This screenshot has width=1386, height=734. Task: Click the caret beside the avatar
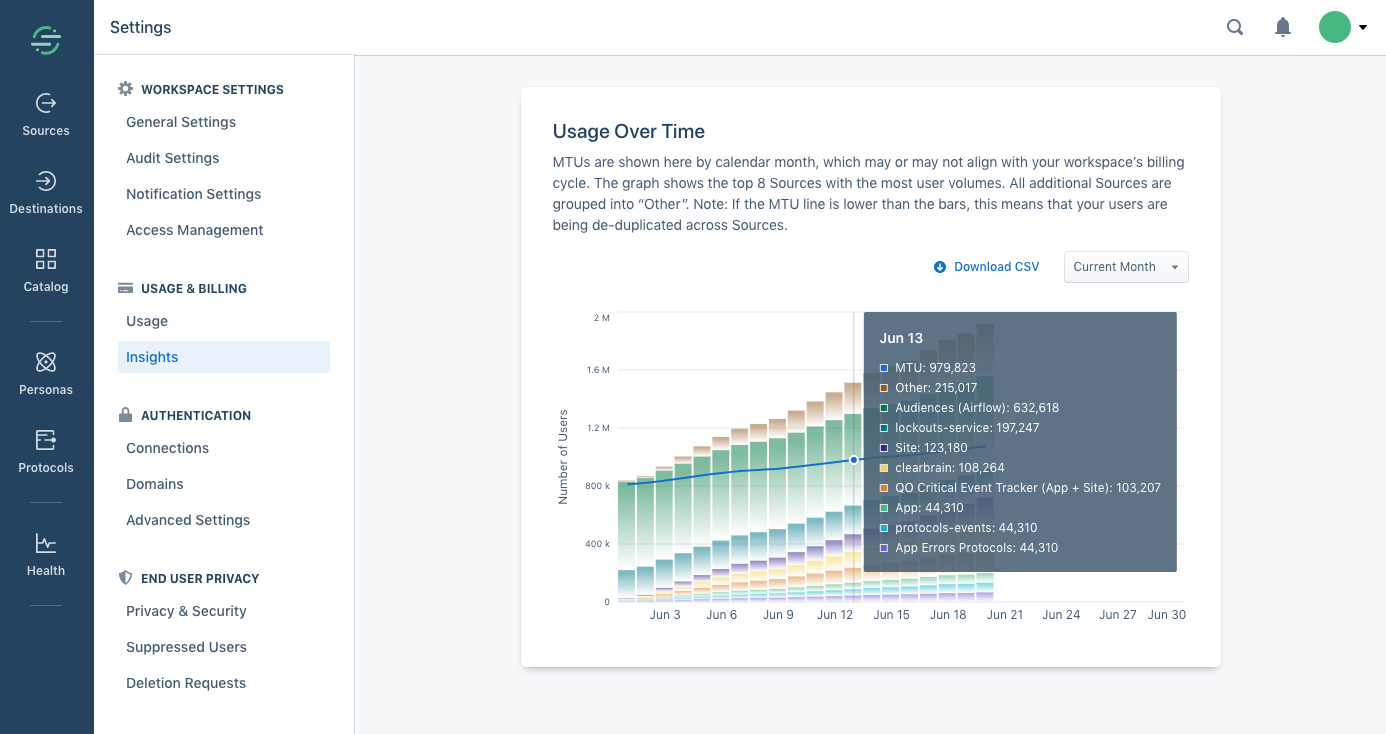pyautogui.click(x=1363, y=28)
